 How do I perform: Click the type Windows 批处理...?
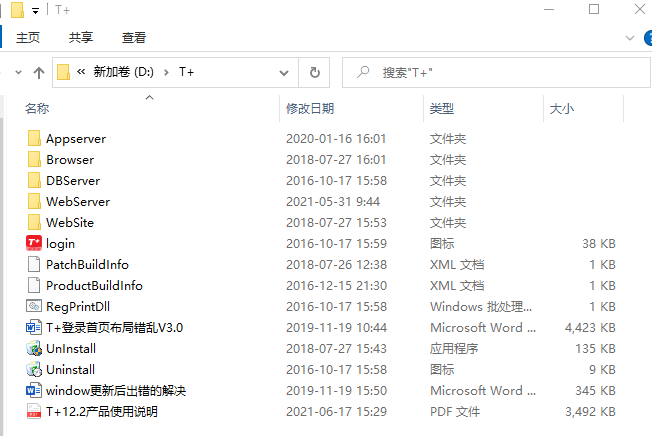pyautogui.click(x=481, y=307)
